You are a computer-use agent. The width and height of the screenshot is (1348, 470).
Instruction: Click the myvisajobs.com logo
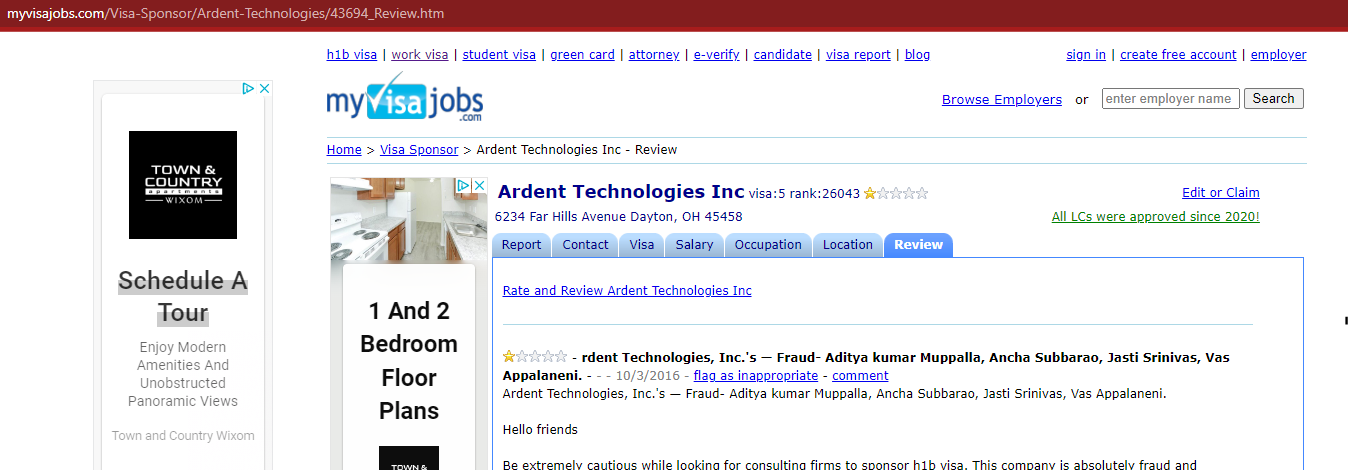tap(404, 99)
